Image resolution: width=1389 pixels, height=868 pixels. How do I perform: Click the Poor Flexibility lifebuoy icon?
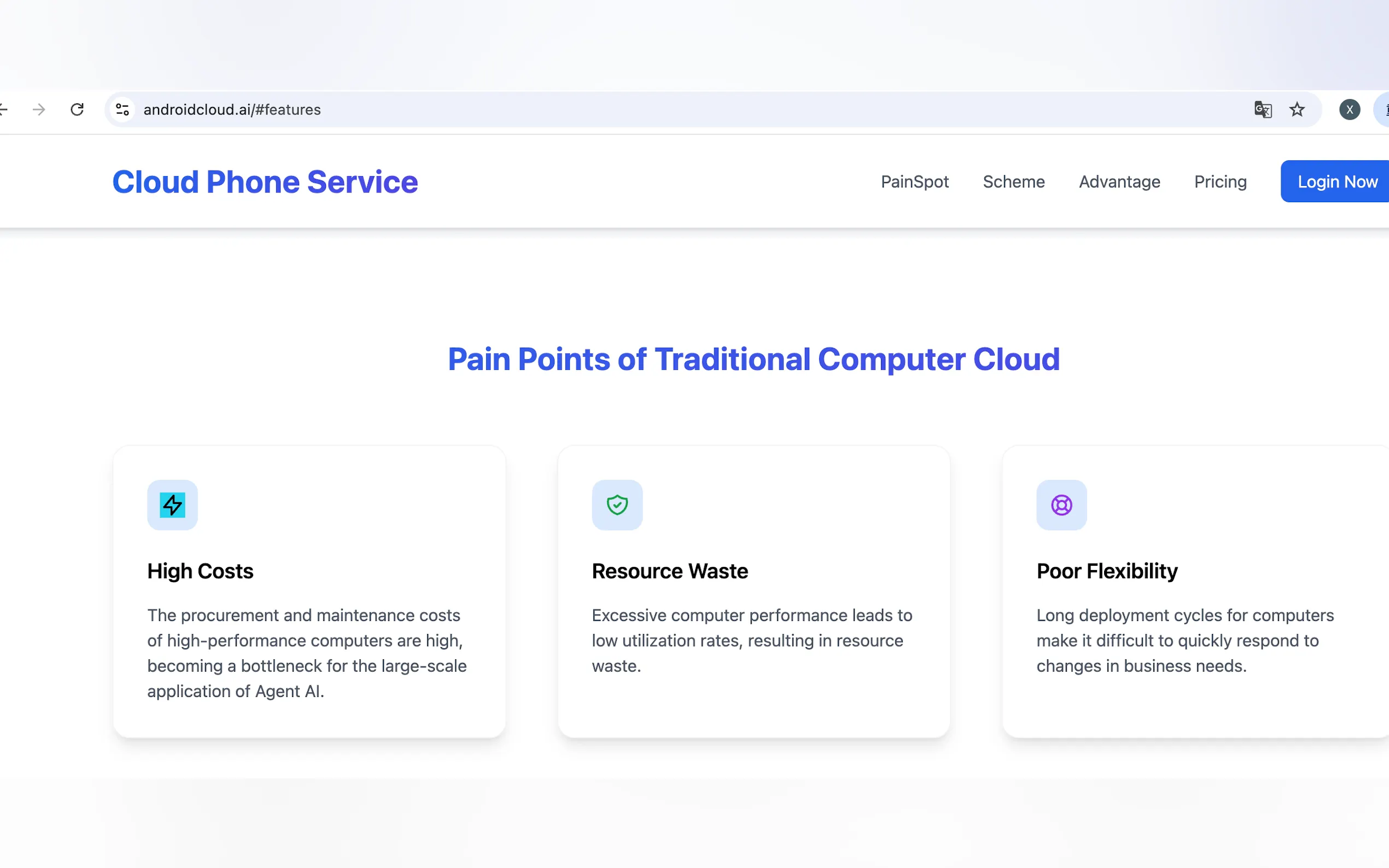pos(1061,505)
